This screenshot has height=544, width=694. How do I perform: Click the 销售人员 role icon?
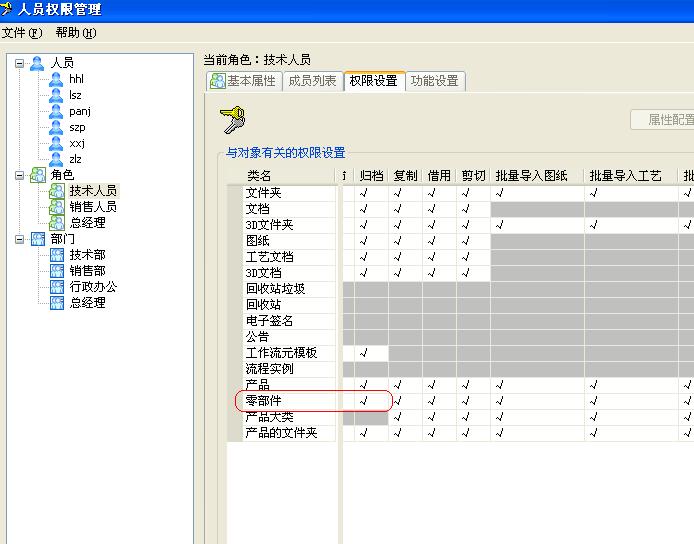pyautogui.click(x=57, y=207)
